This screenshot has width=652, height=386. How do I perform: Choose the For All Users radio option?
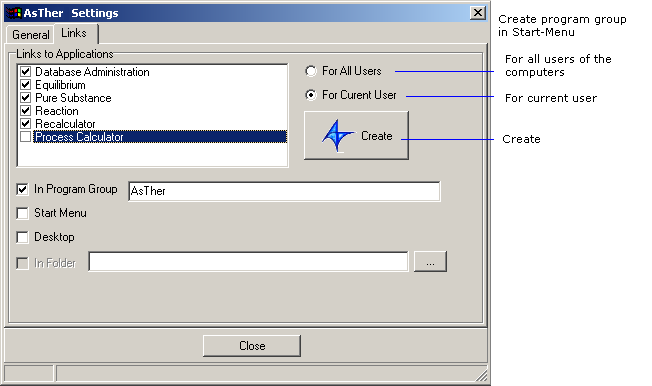coord(311,71)
